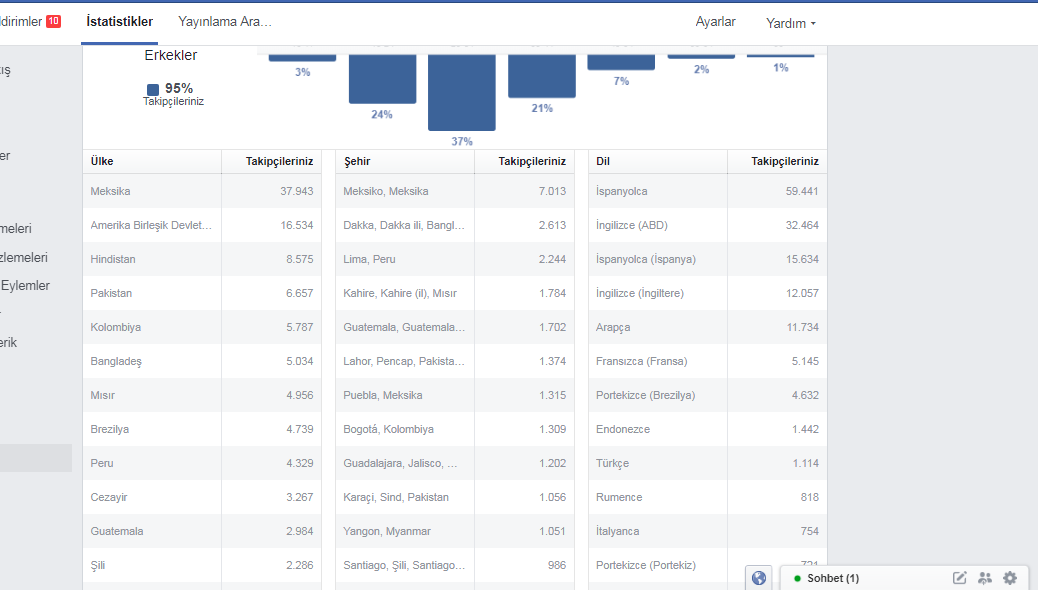1038x590 pixels.
Task: Click the Pakistan country row
Action: pos(202,293)
